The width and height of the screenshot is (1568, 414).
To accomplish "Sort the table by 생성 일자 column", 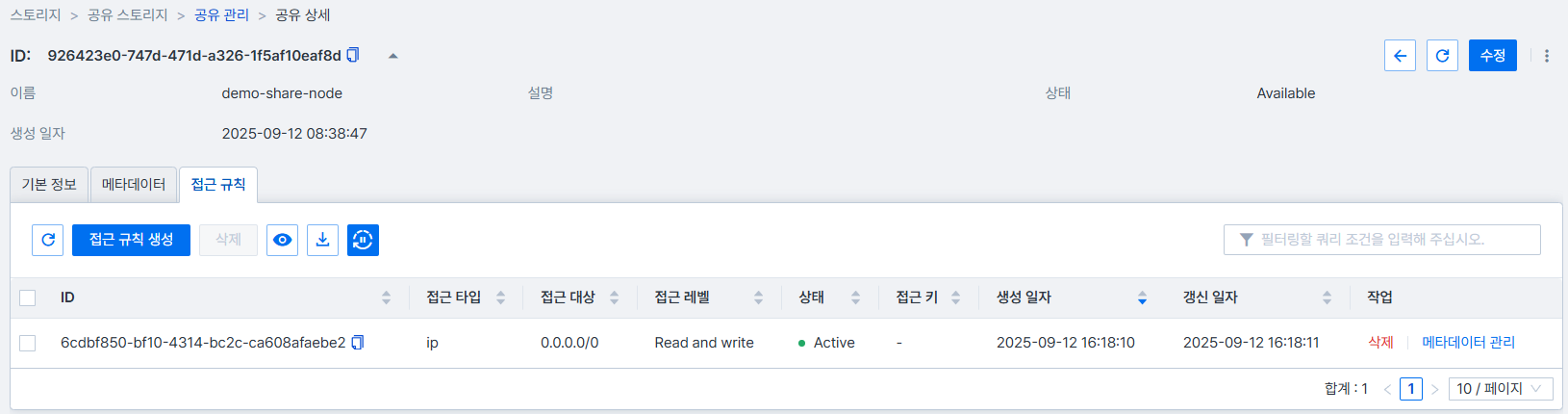I will click(1142, 298).
